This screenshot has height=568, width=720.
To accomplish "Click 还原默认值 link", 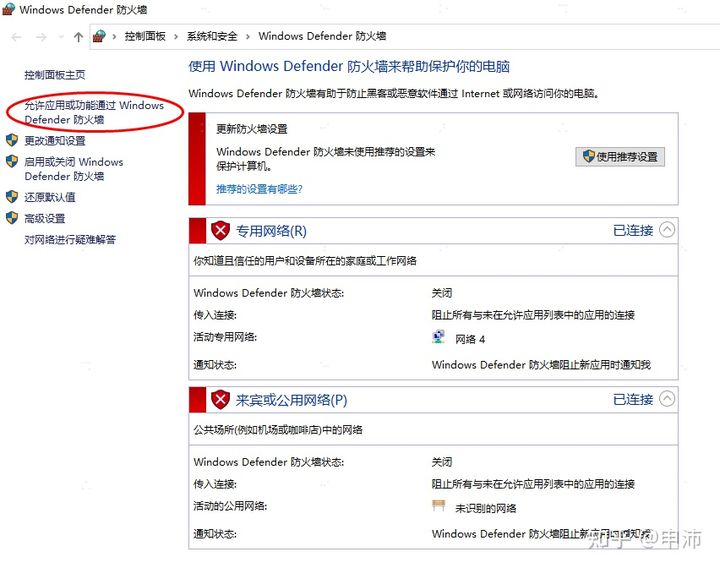I will 50,197.
